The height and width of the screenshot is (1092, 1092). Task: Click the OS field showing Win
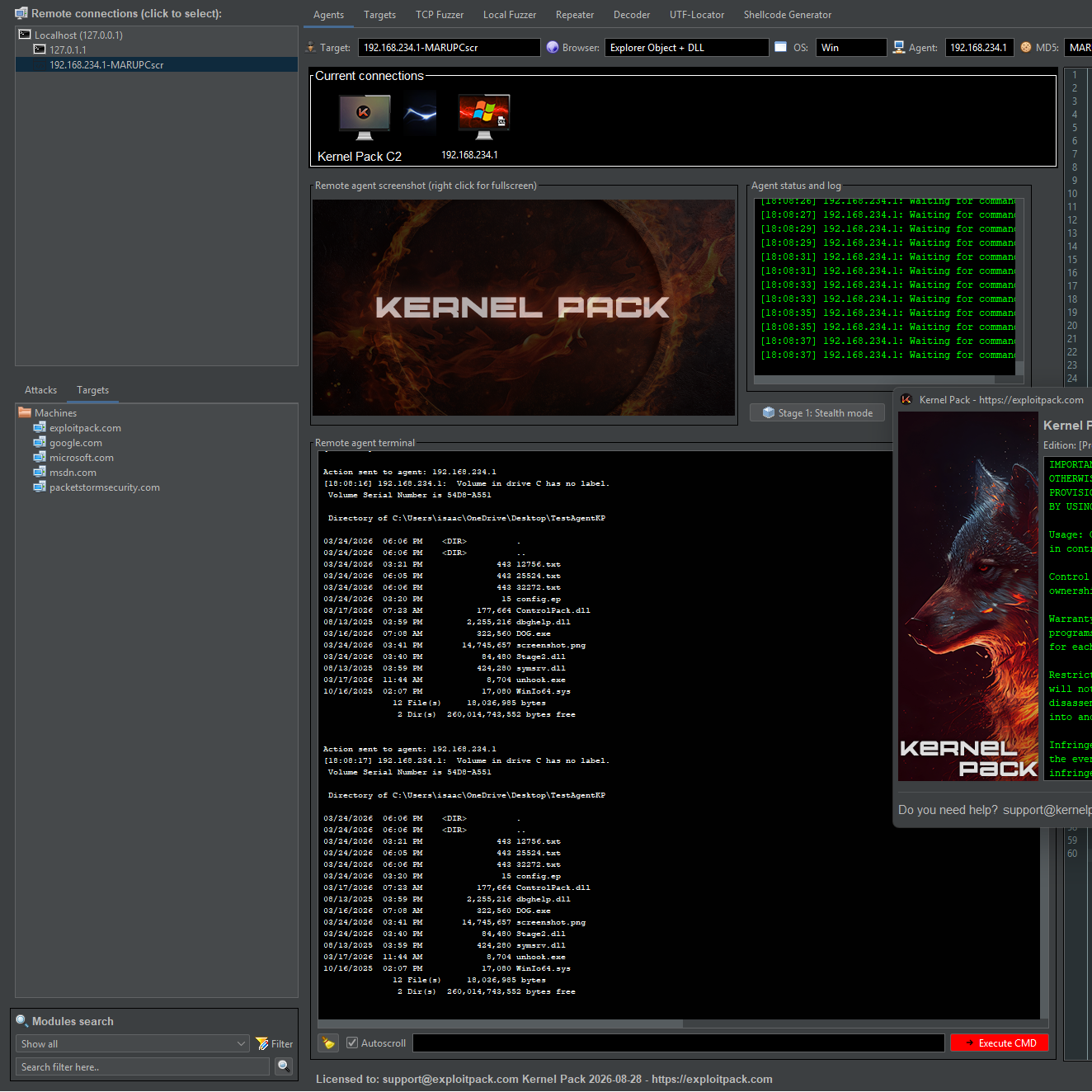[x=851, y=47]
